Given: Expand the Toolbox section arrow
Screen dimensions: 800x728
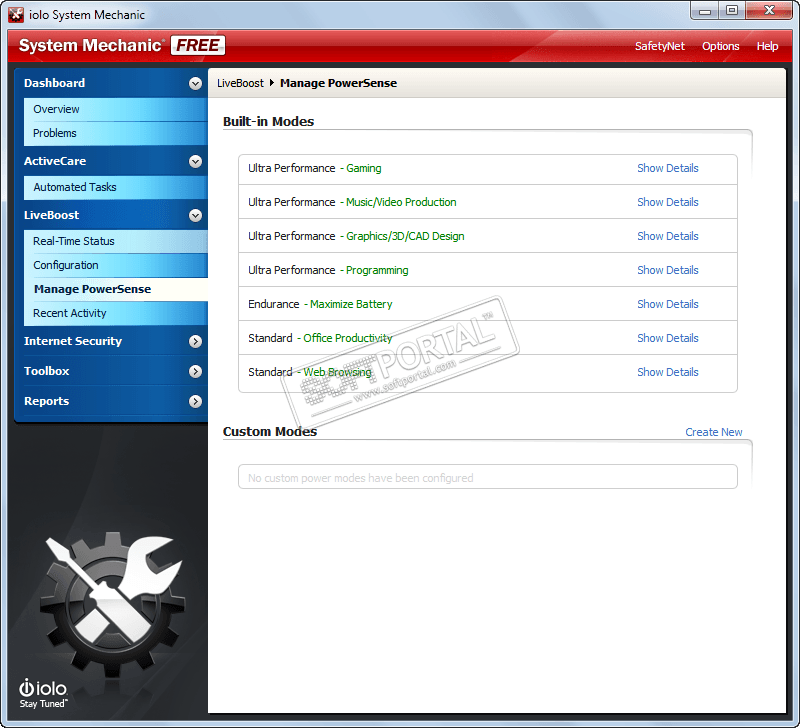Looking at the screenshot, I should pos(195,371).
